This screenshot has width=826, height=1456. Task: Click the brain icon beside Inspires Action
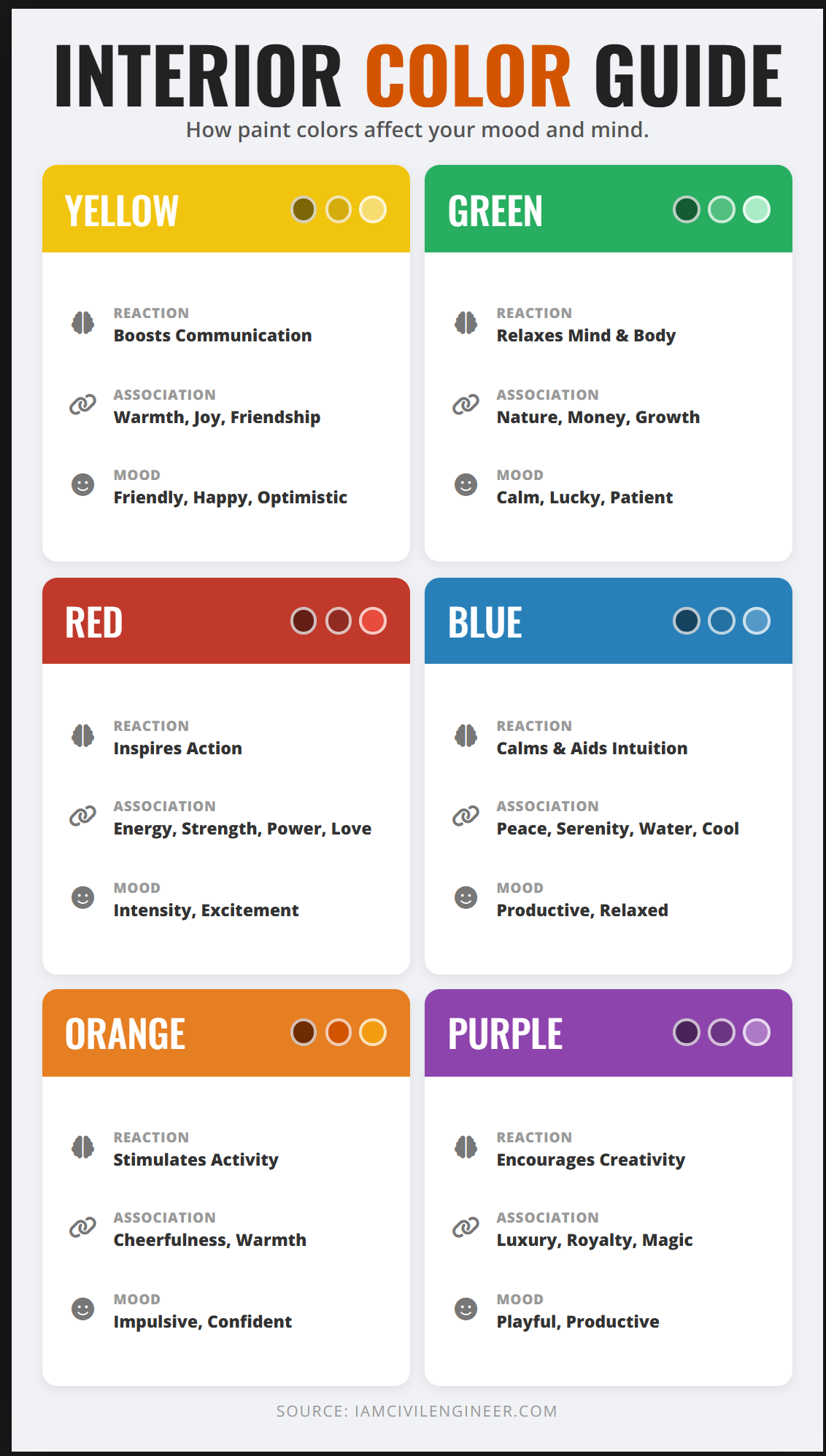tap(83, 735)
